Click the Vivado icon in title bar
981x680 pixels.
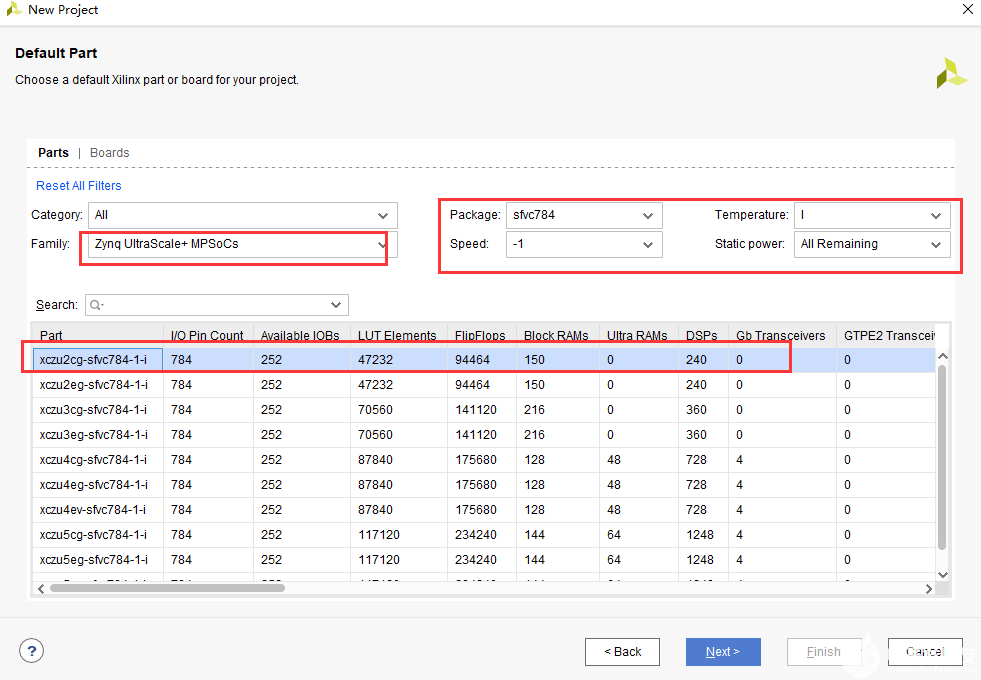click(x=13, y=10)
